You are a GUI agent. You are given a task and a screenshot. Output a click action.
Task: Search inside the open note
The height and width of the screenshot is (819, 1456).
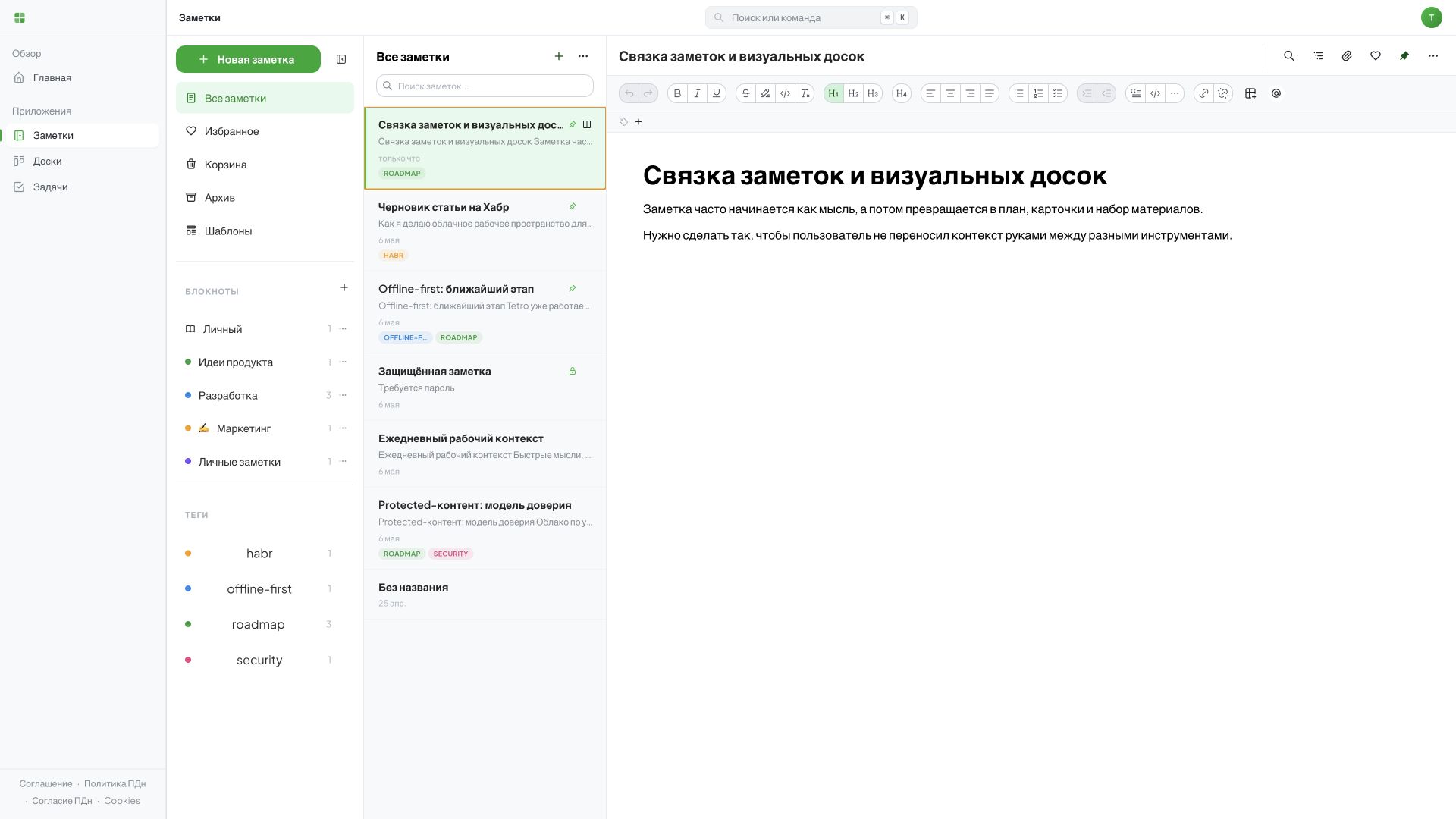pyautogui.click(x=1288, y=56)
